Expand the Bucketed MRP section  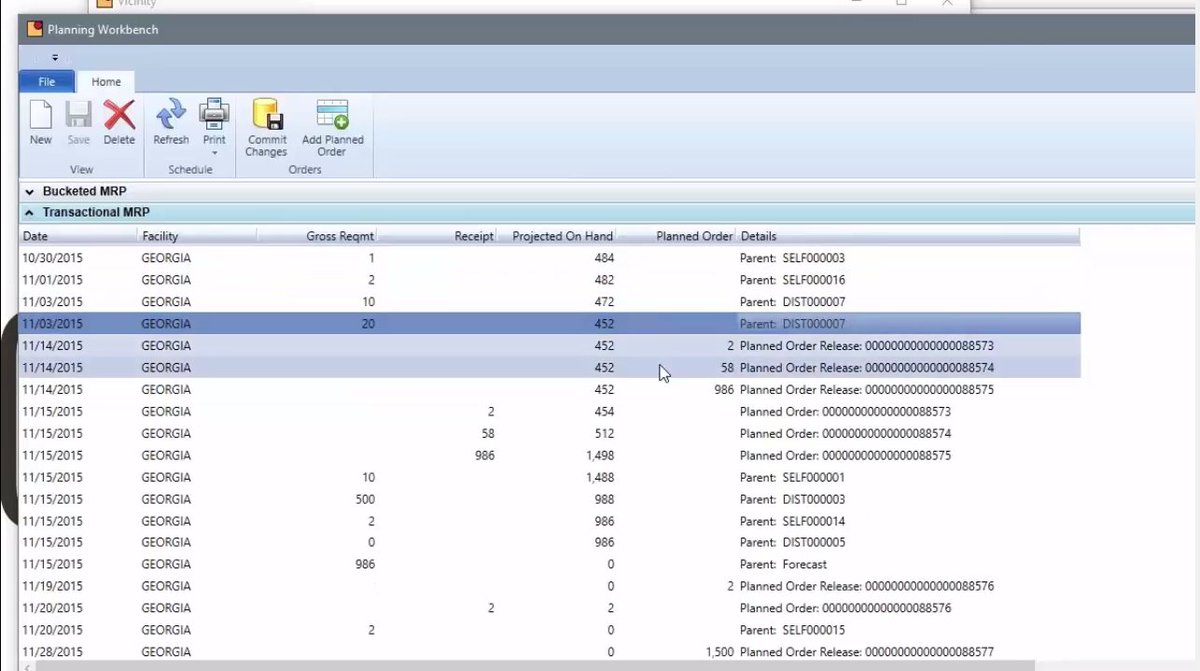pyautogui.click(x=30, y=191)
